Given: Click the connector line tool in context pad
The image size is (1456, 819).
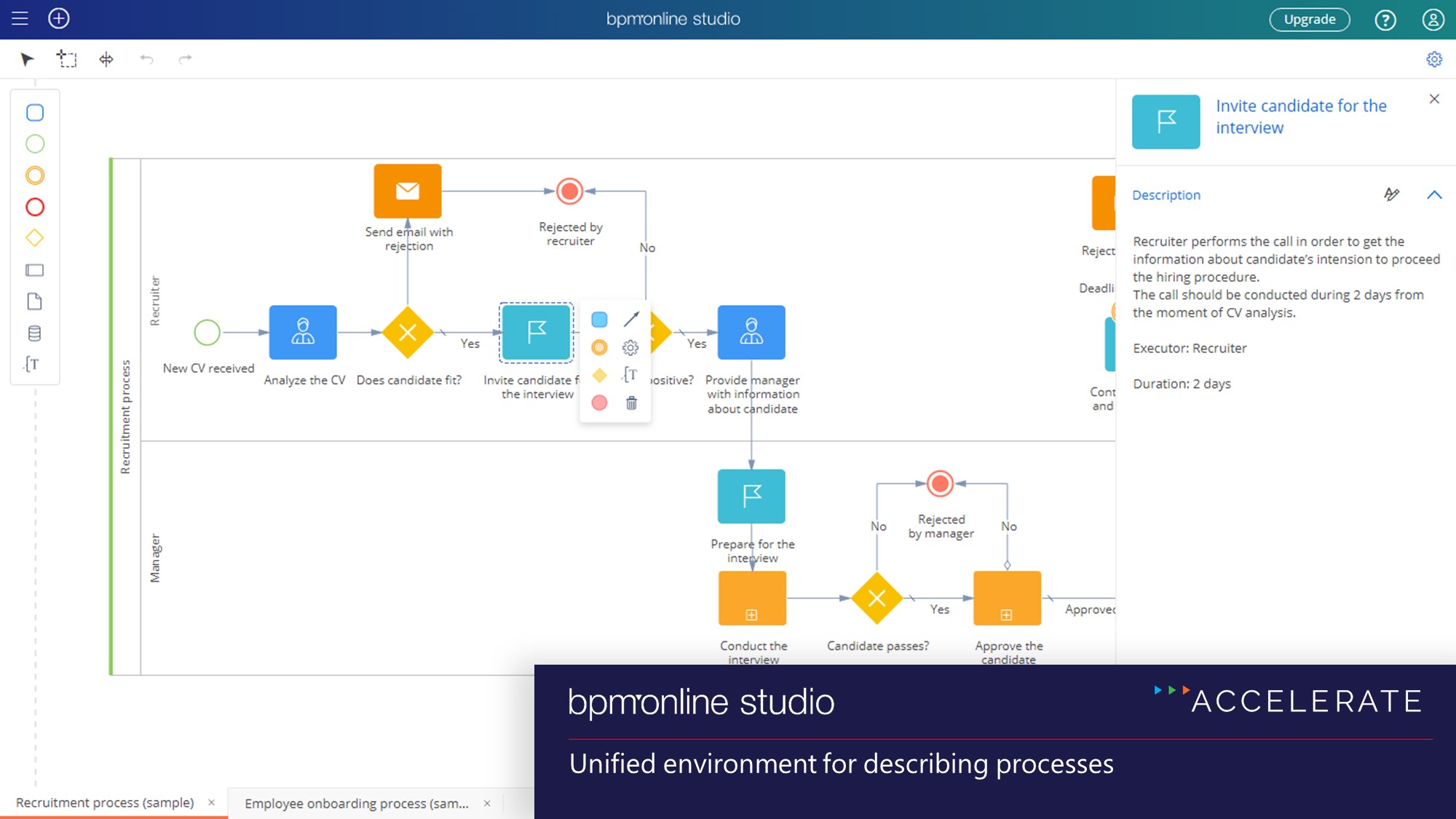Looking at the screenshot, I should [x=631, y=319].
